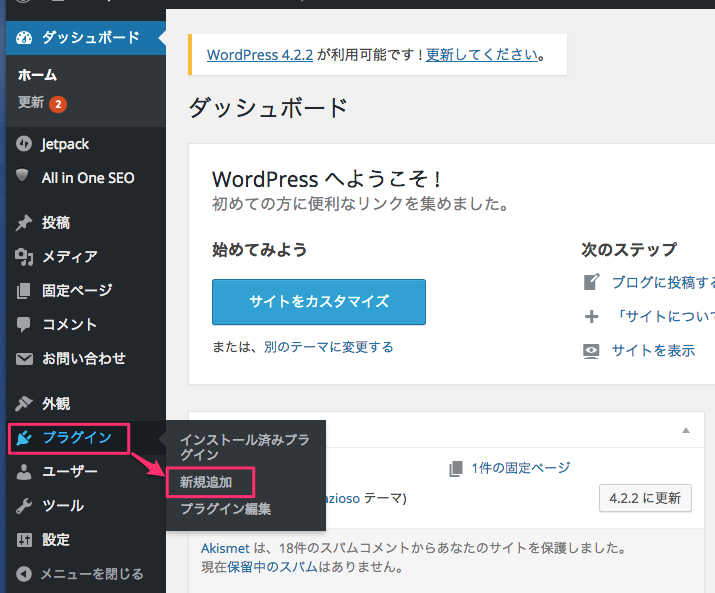Click the 別のテーマに変更する link
Image resolution: width=715 pixels, height=593 pixels.
click(x=328, y=347)
